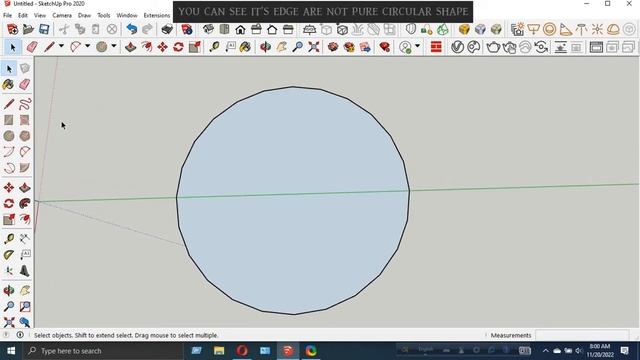Click Zoom Extents in top toolbar
Viewport: 640px width, 360px height.
[314, 47]
